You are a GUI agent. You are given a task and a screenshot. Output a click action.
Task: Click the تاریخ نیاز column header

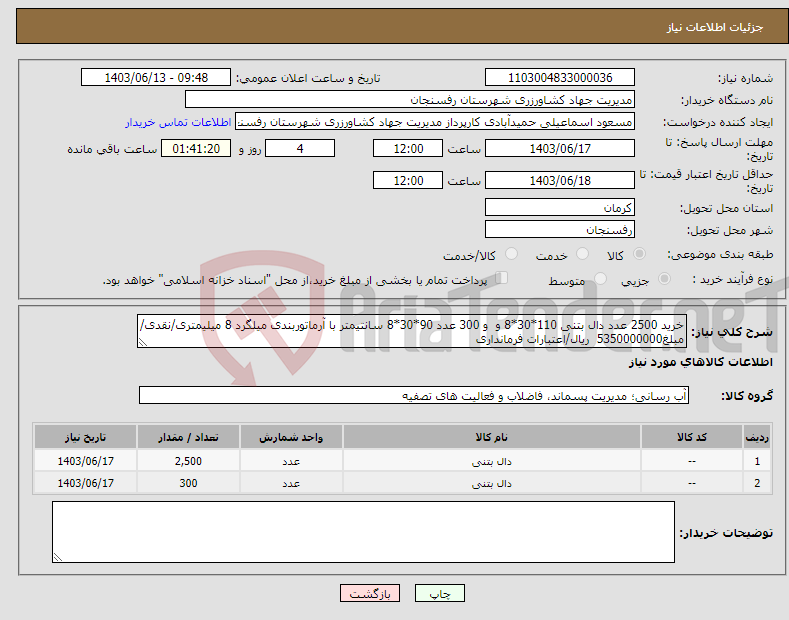(x=86, y=437)
